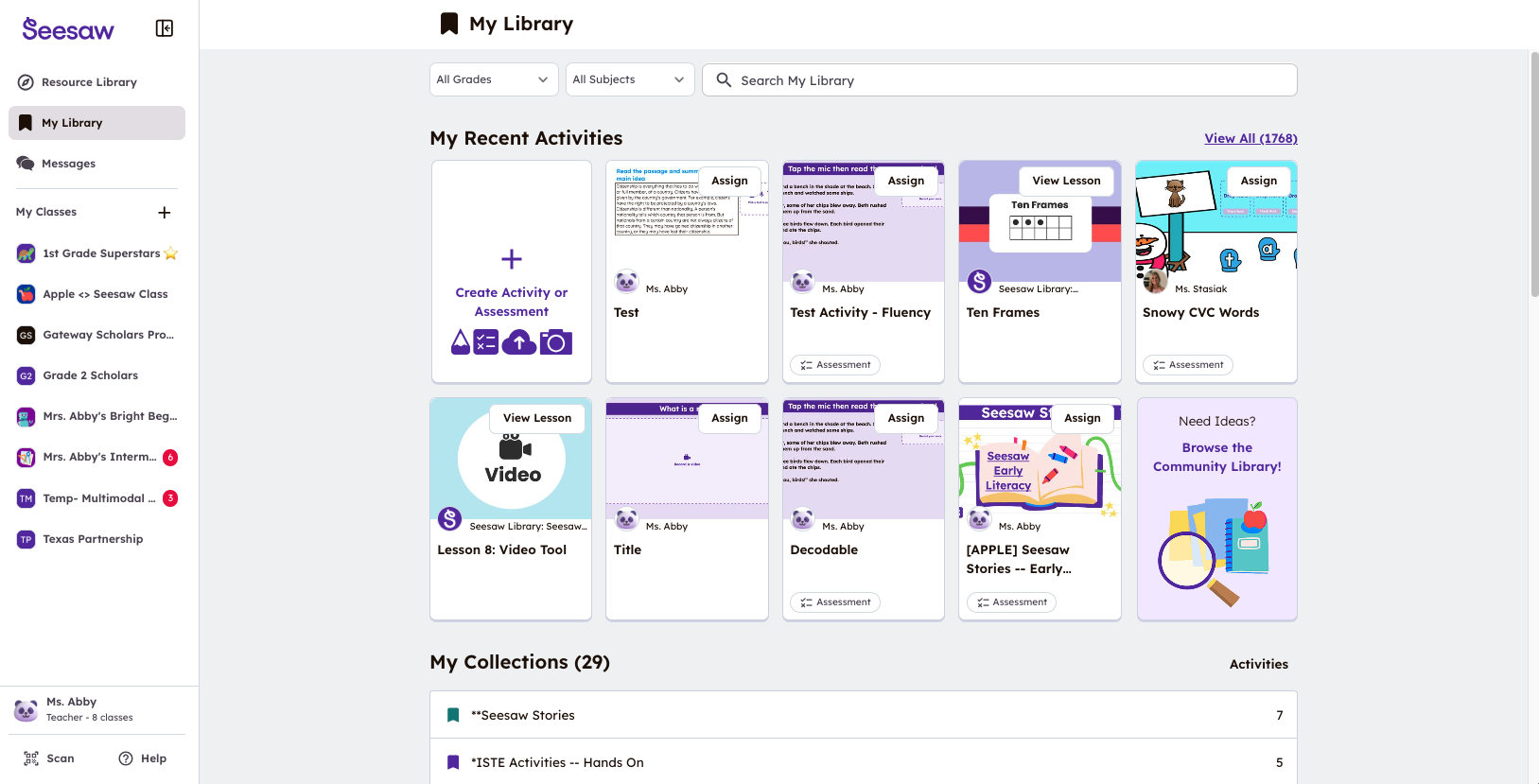The width and height of the screenshot is (1539, 784).
Task: Open Ms. Abby teacher profile
Action: (x=96, y=709)
